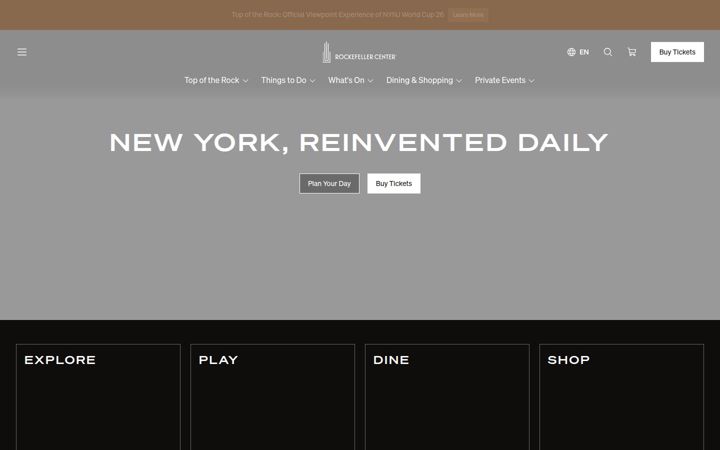The width and height of the screenshot is (720, 450).
Task: Click the 'NEW YORK, REINVENTED DAILY' headline
Action: [x=359, y=143]
